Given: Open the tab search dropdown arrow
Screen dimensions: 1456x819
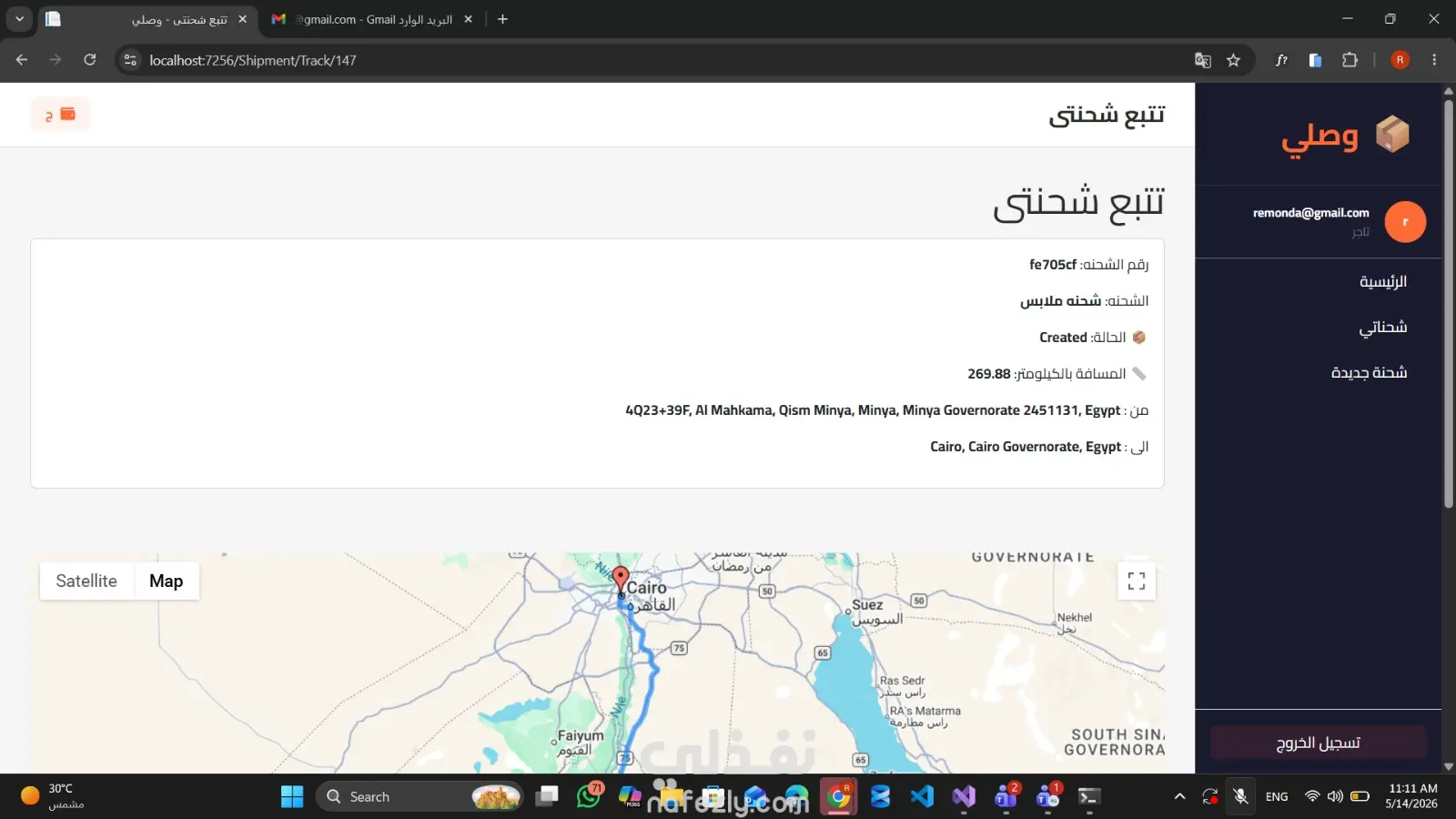Looking at the screenshot, I should tap(19, 18).
